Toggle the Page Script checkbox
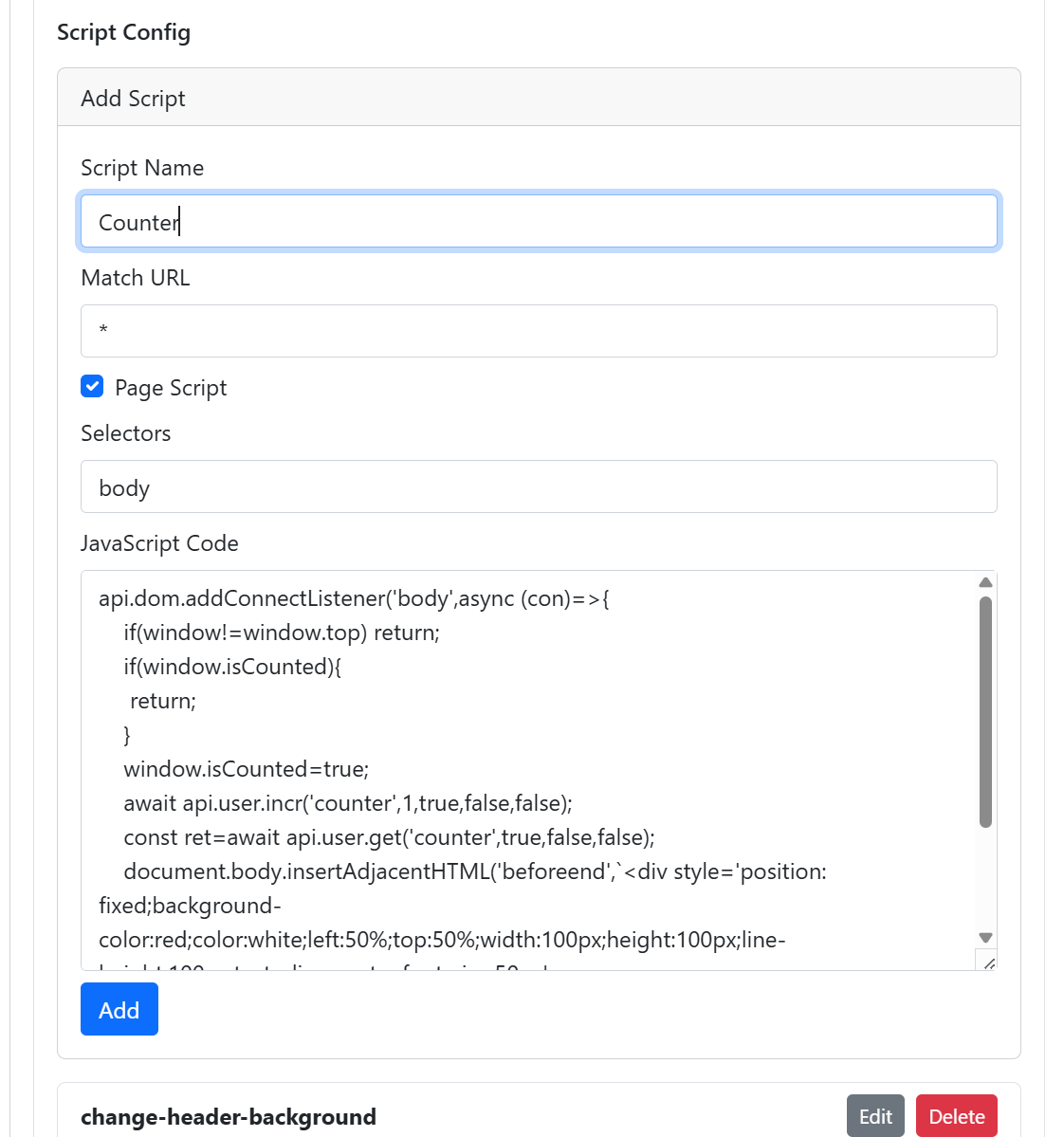Viewport: 1064px width, 1137px height. tap(92, 387)
